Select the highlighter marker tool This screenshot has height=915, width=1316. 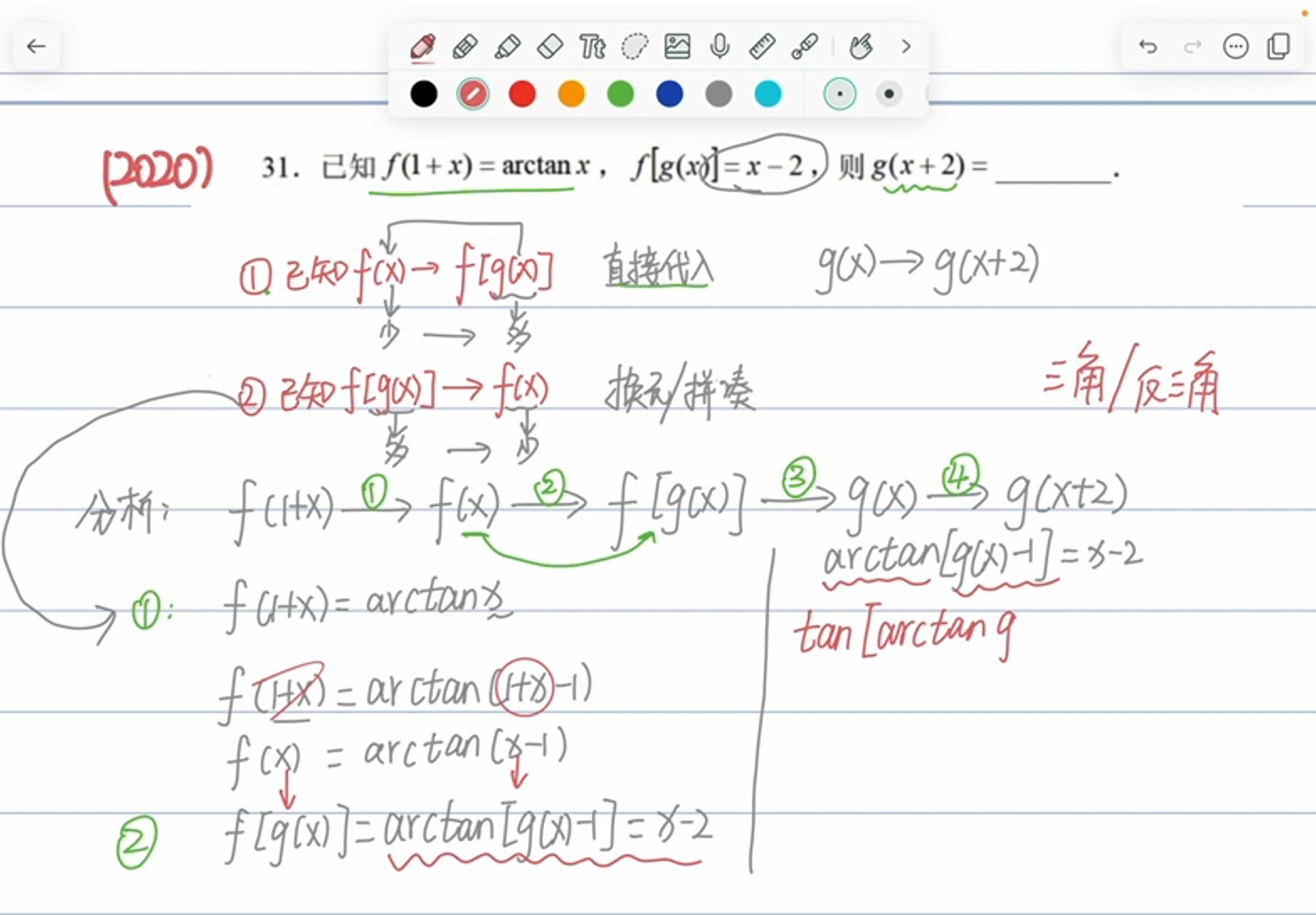(507, 46)
